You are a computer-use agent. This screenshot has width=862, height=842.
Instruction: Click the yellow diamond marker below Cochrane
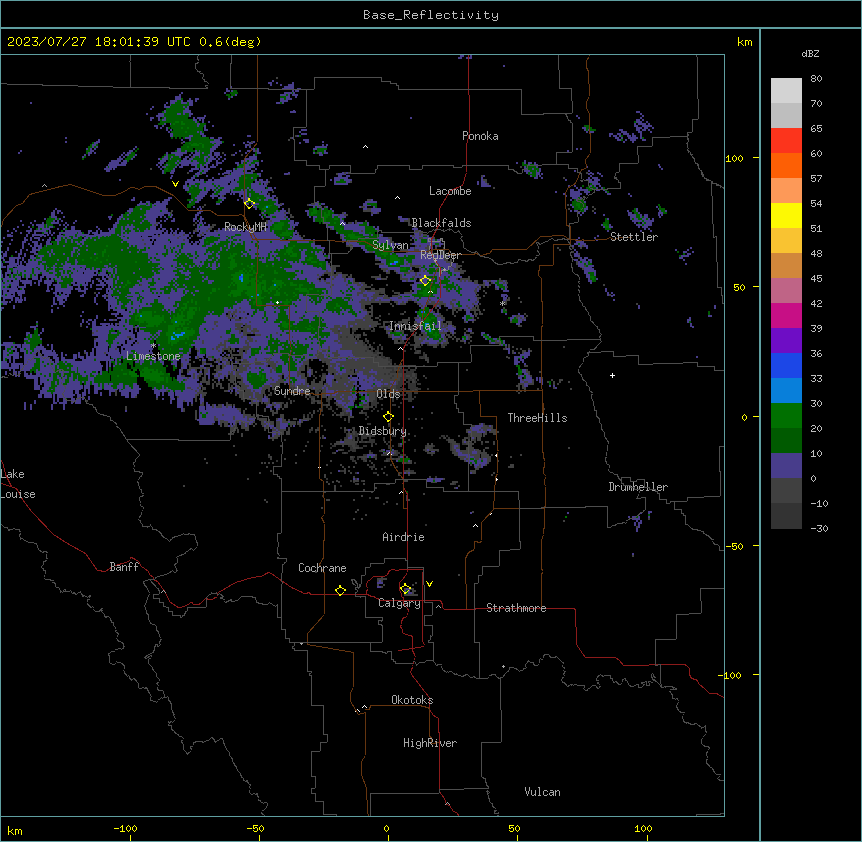tap(340, 590)
